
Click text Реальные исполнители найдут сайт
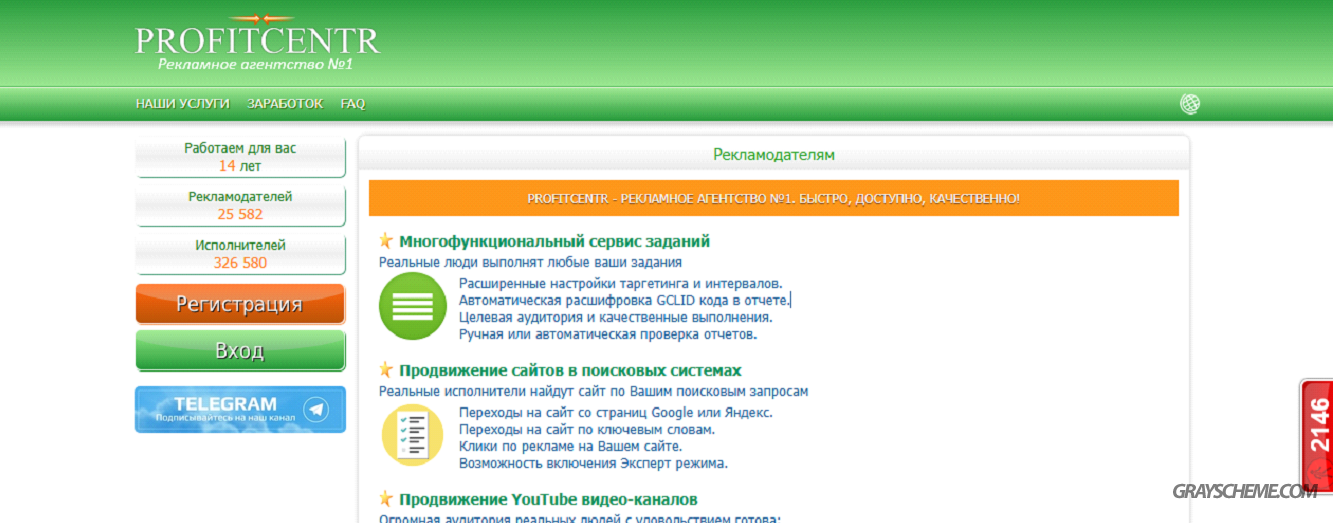(x=593, y=391)
